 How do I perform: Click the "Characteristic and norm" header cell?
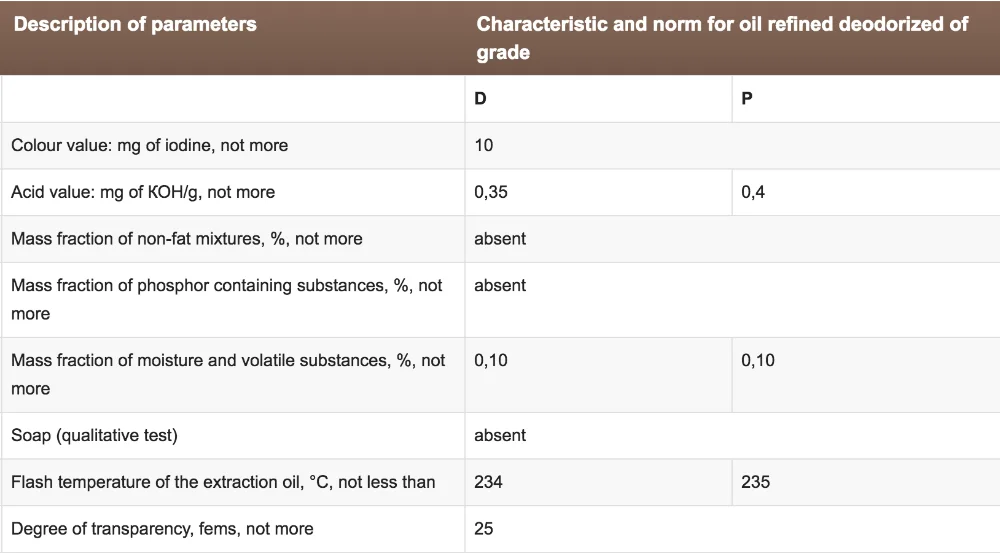tap(722, 38)
